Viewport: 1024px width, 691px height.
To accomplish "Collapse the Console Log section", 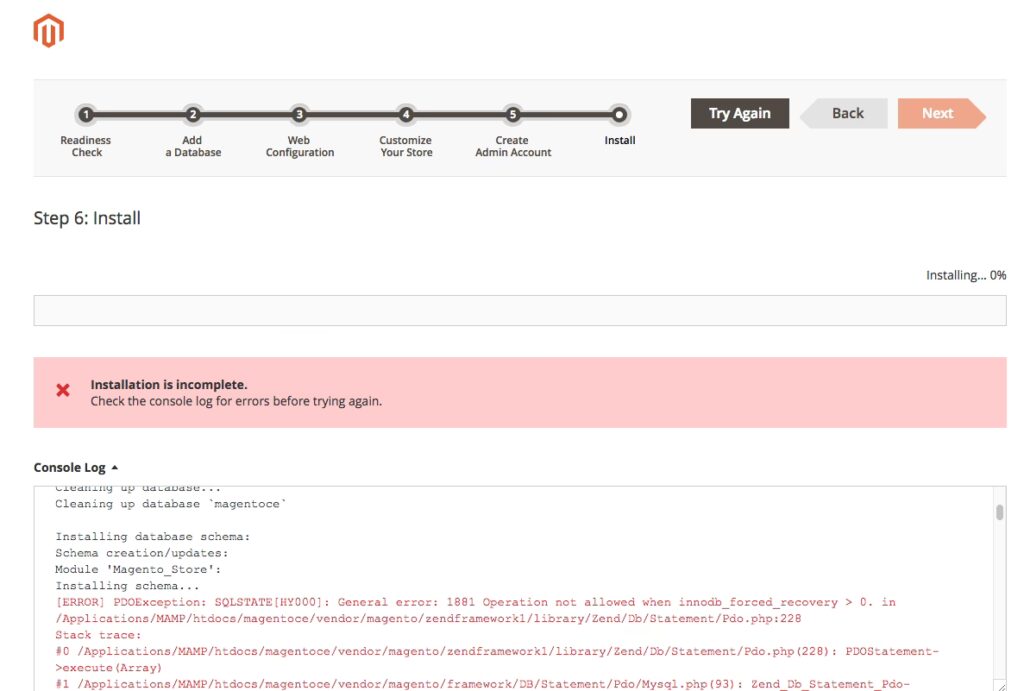I will [76, 467].
